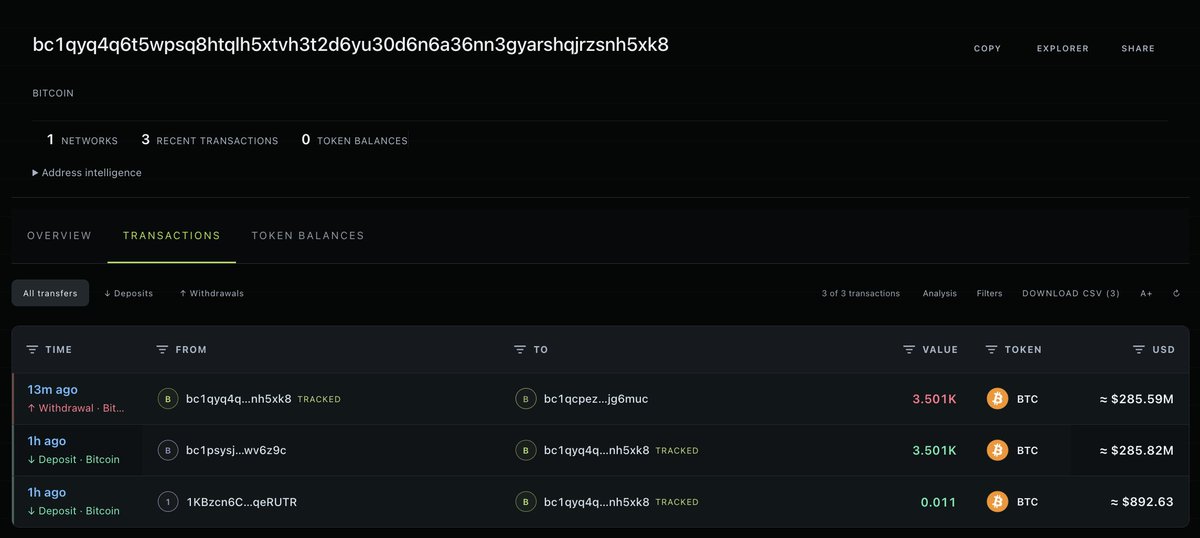Click the 0 TOKEN BALANCES stat
Screen dimensions: 1200x538
(354, 140)
